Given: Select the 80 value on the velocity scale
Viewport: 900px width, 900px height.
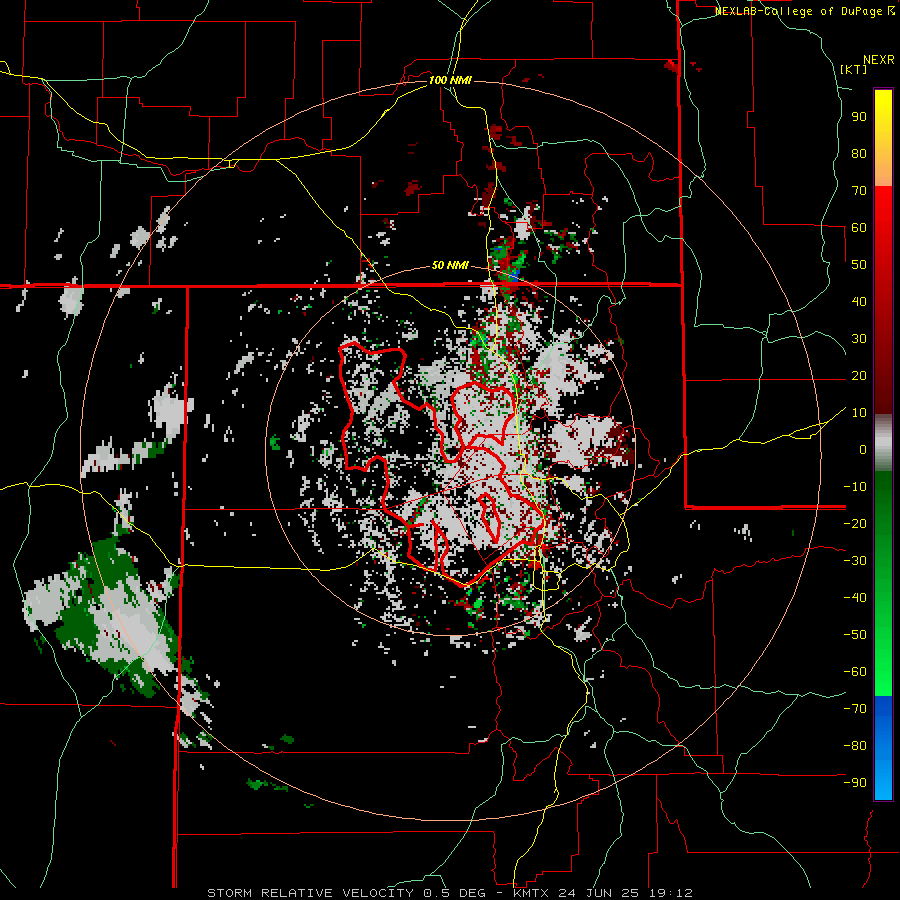Looking at the screenshot, I should (x=859, y=153).
